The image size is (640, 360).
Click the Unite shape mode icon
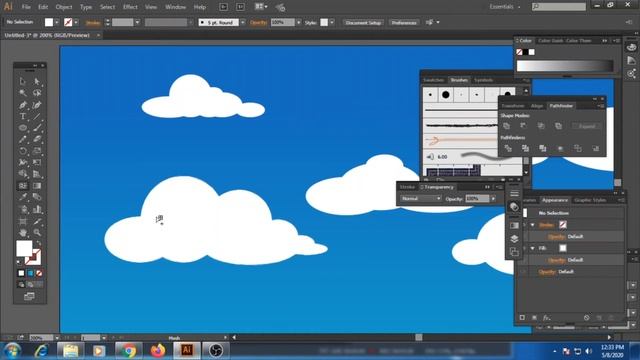[507, 126]
